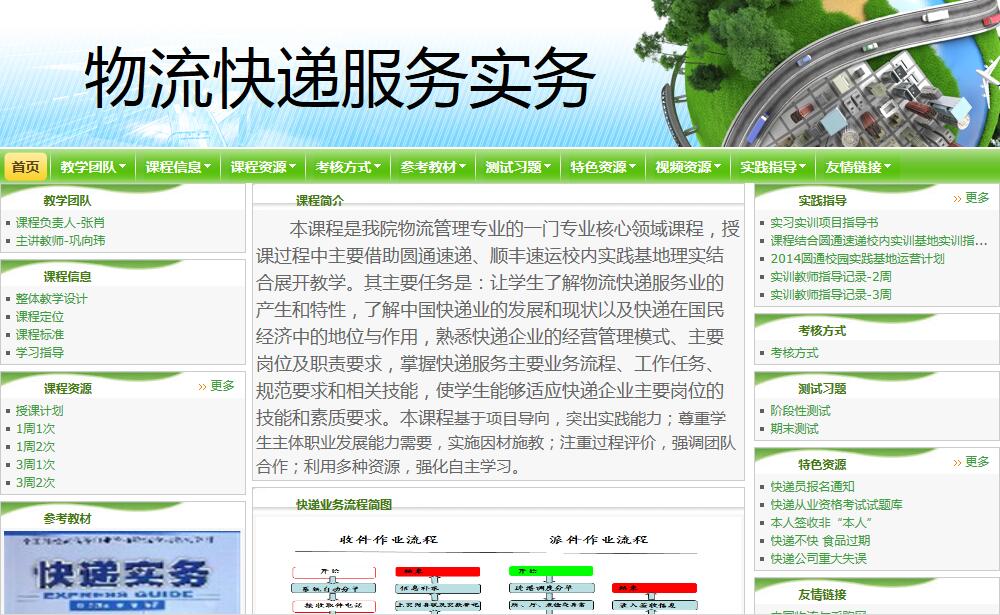Open the 友情链接 nav menu

[857, 167]
